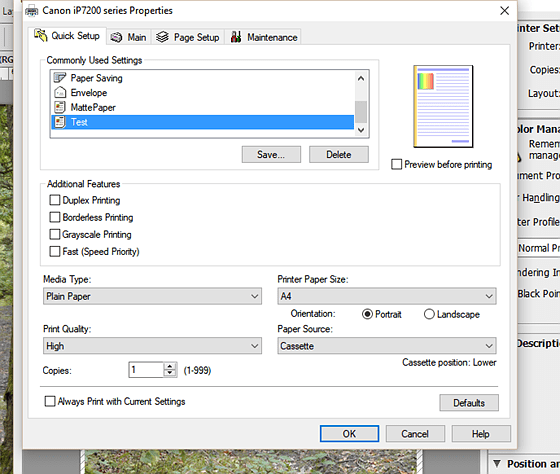Click the Envelope profile icon
Image resolution: width=560 pixels, height=474 pixels.
[x=60, y=93]
